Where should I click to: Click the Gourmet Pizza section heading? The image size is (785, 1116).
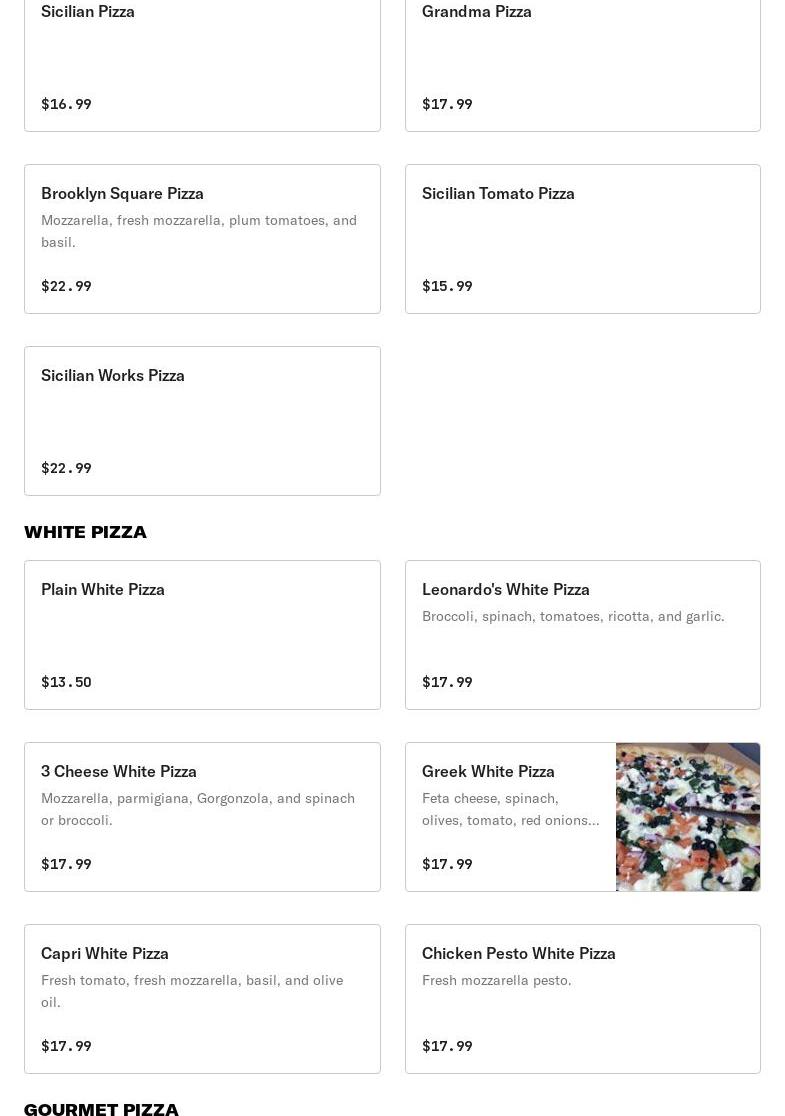[101, 1108]
